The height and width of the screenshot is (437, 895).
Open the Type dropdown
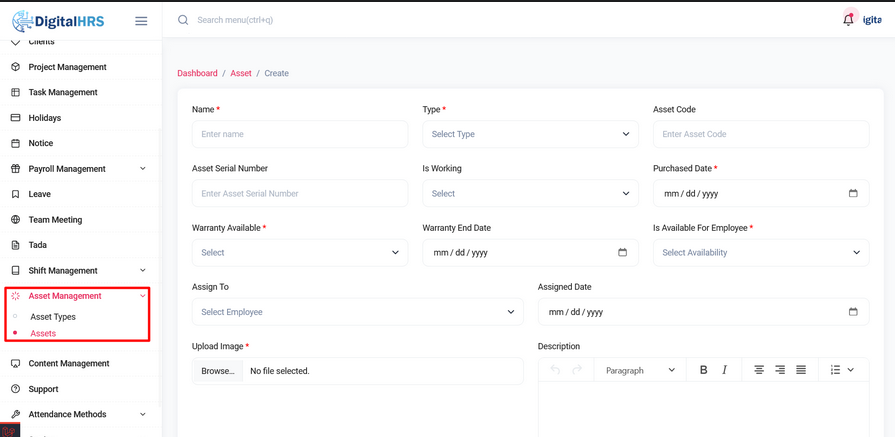click(x=530, y=134)
